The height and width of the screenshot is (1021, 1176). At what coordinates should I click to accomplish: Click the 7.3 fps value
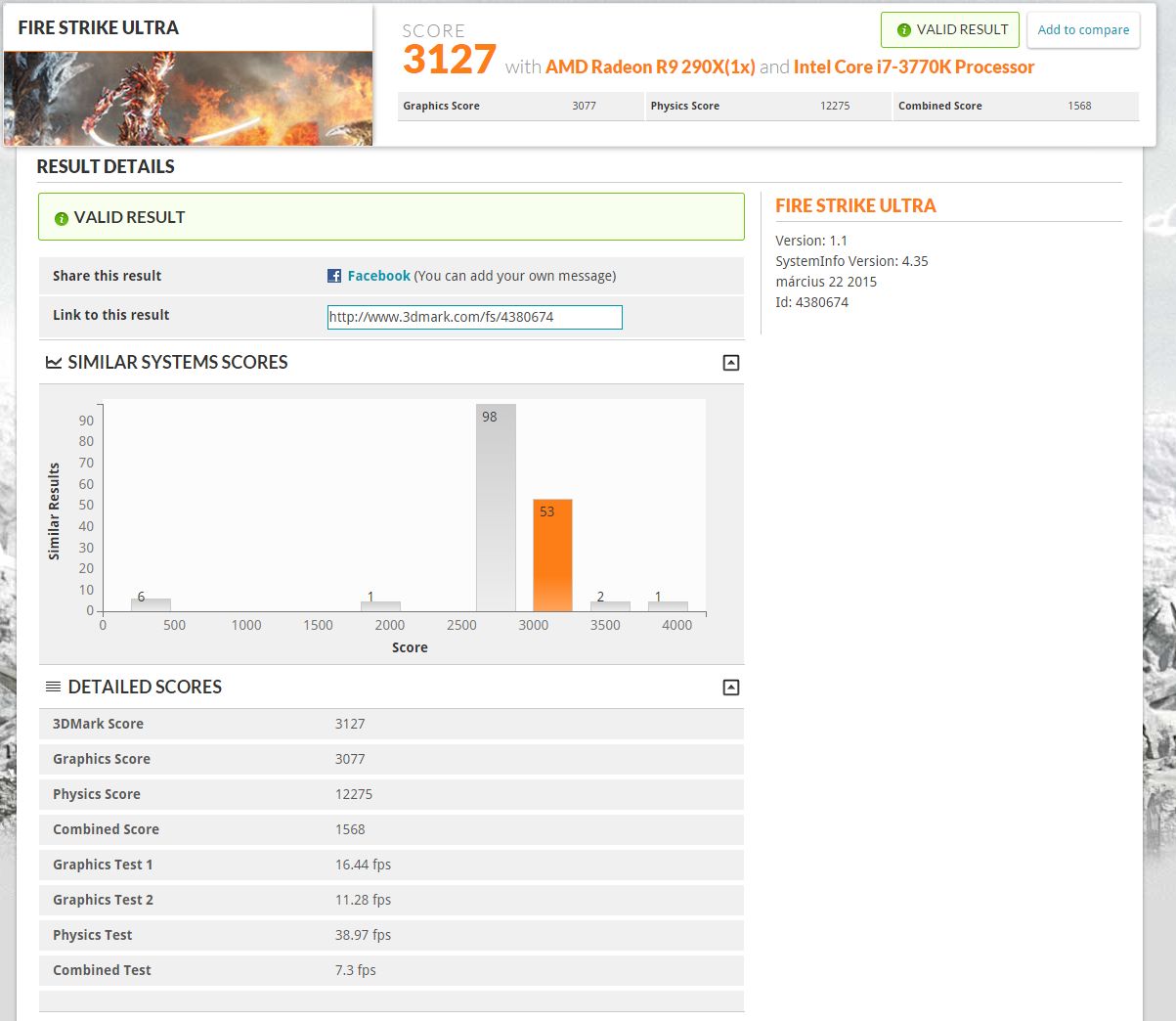click(x=355, y=970)
